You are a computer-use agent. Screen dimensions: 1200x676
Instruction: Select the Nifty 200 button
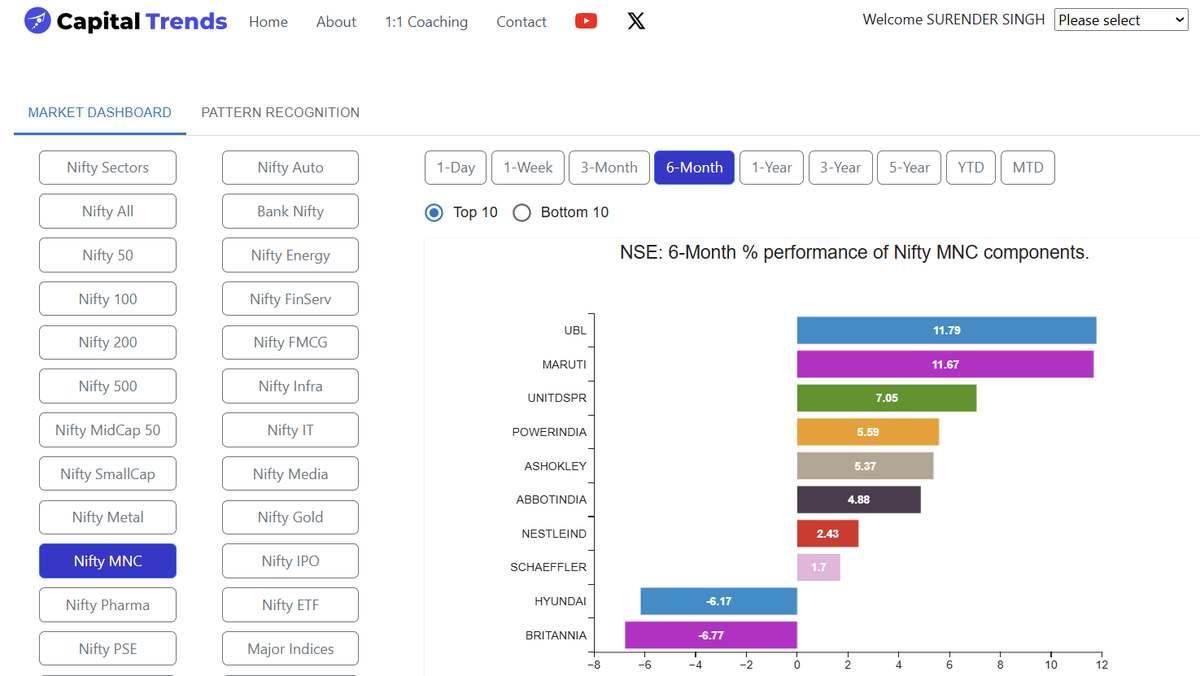(x=108, y=342)
